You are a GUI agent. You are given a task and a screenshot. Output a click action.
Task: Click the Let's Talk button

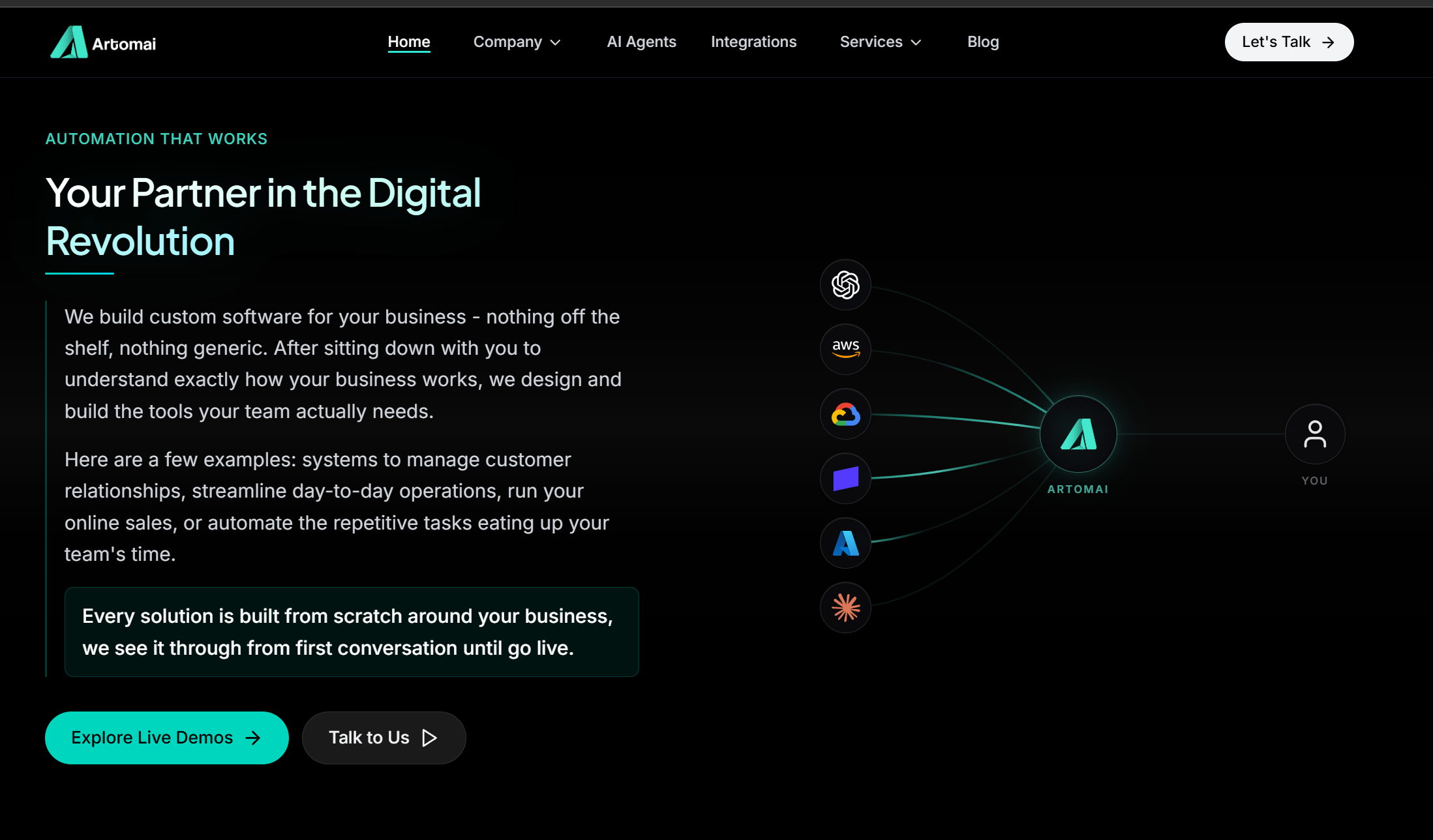click(1289, 42)
